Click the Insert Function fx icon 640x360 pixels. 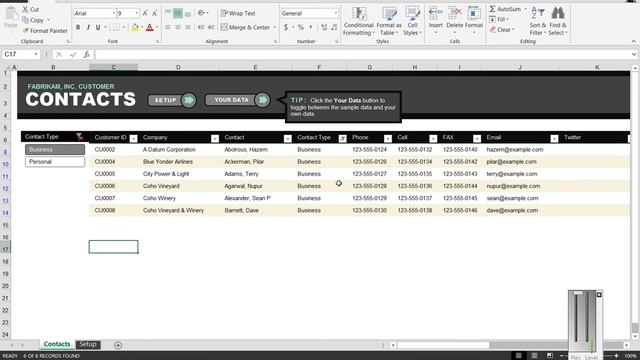(x=87, y=54)
